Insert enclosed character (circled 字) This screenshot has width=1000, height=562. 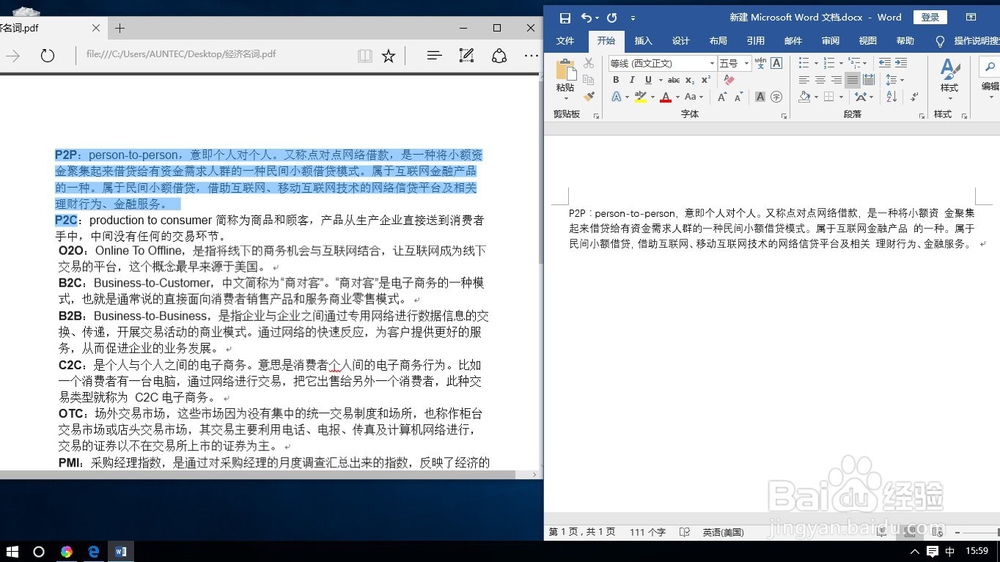coord(776,97)
